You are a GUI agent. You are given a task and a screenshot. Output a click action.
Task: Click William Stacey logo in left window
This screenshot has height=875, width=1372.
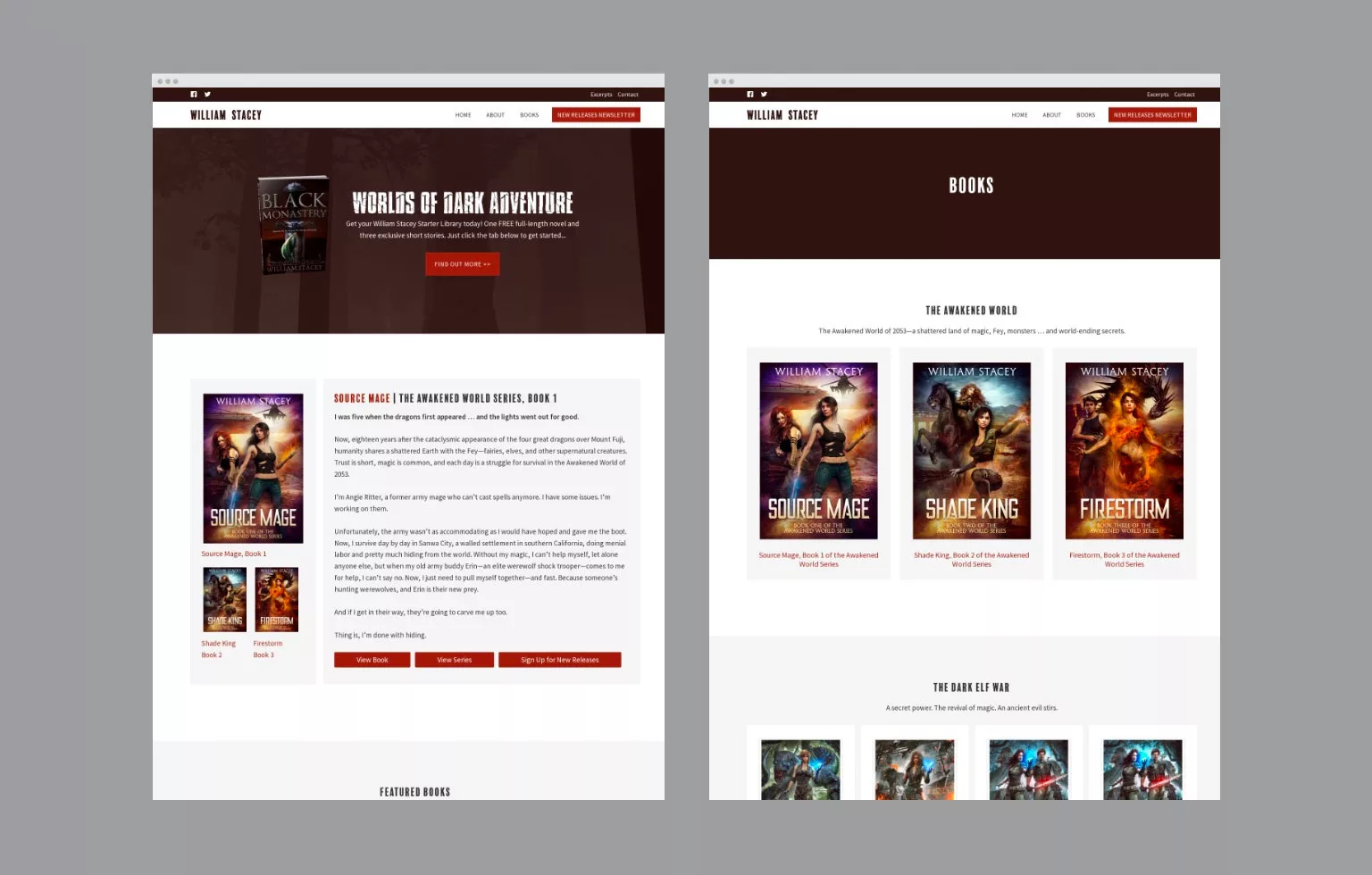tap(226, 115)
